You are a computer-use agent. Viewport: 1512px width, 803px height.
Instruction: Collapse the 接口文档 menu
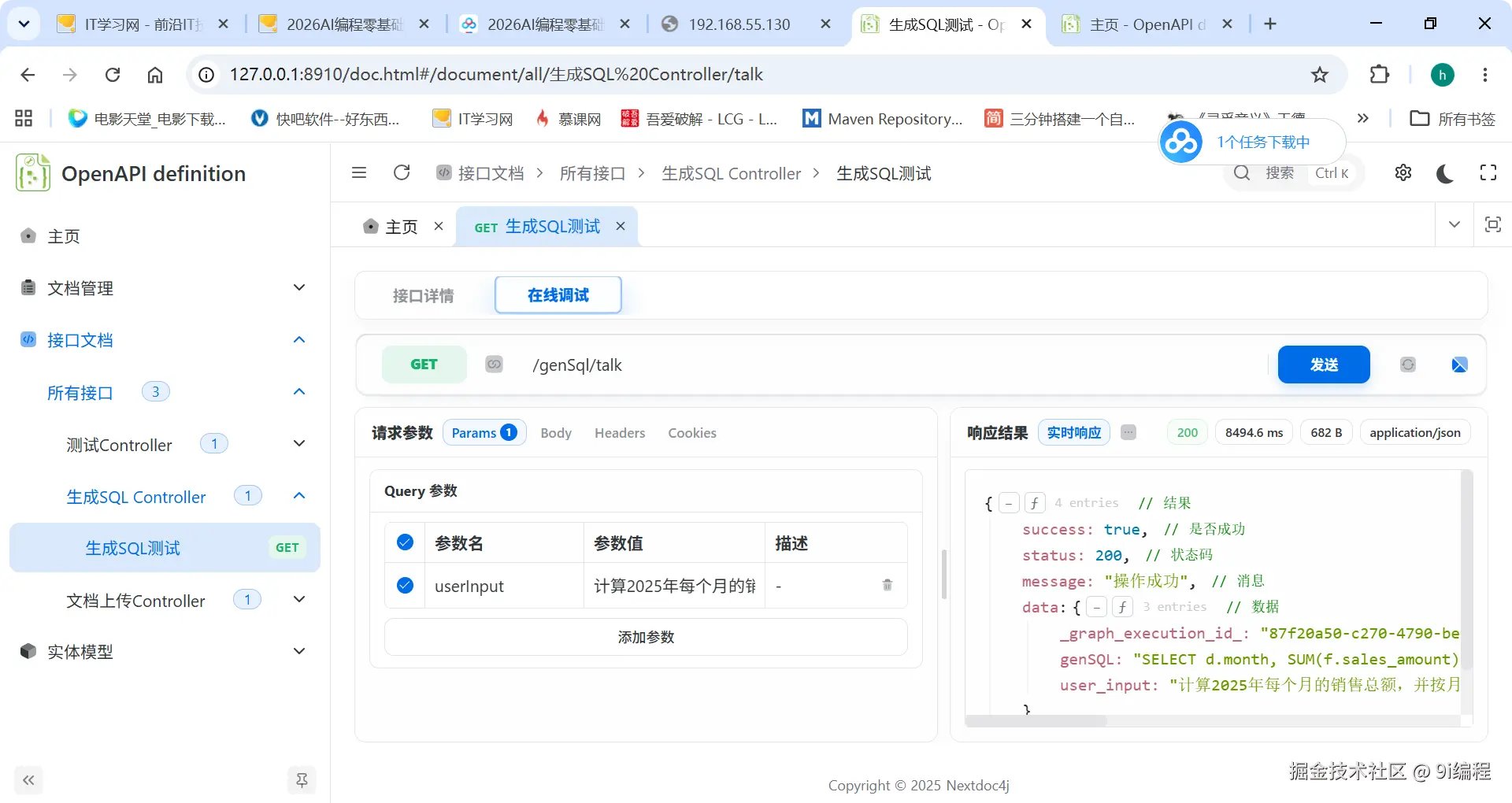click(x=164, y=340)
